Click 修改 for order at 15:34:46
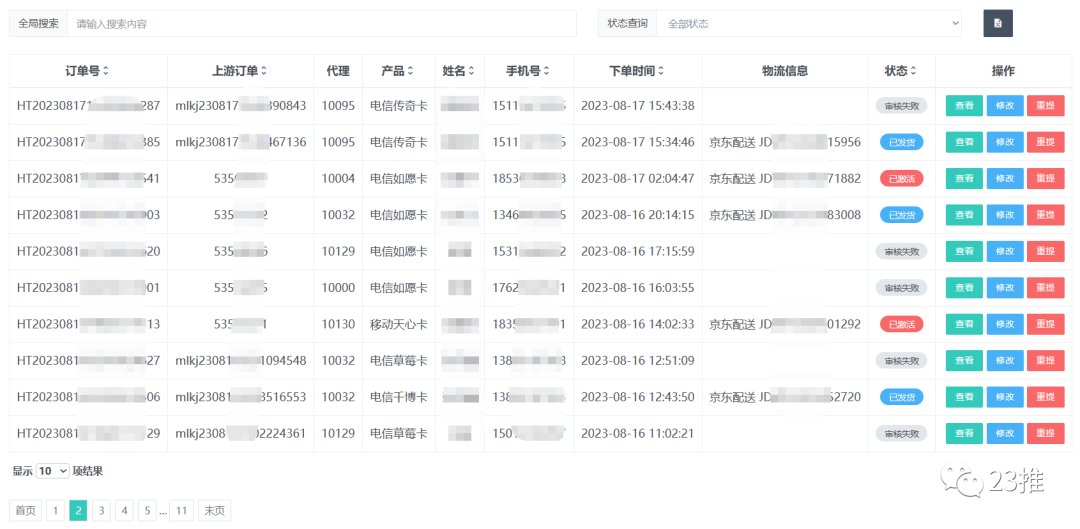The width and height of the screenshot is (1080, 529). pyautogui.click(x=1005, y=143)
